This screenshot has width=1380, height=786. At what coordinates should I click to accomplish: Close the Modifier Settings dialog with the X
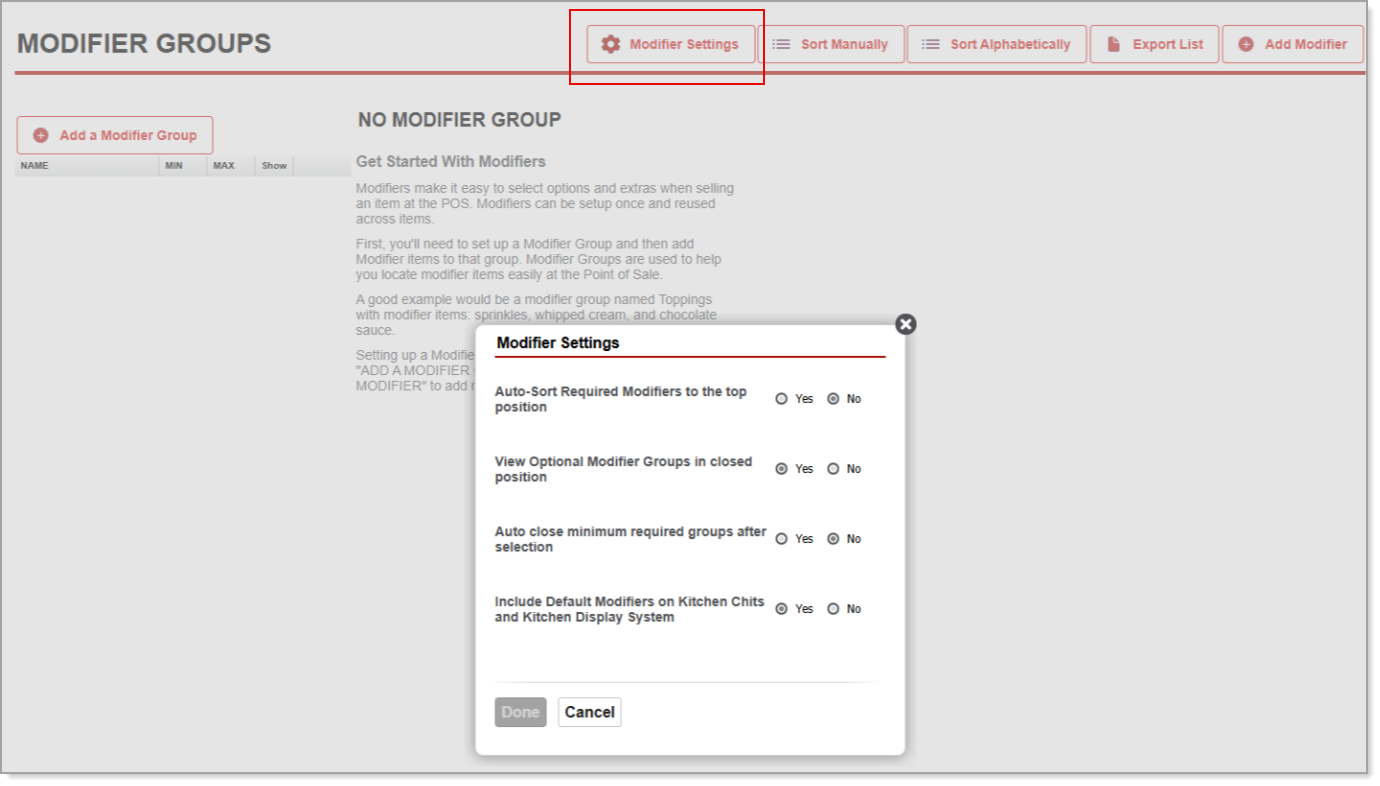[x=905, y=324]
